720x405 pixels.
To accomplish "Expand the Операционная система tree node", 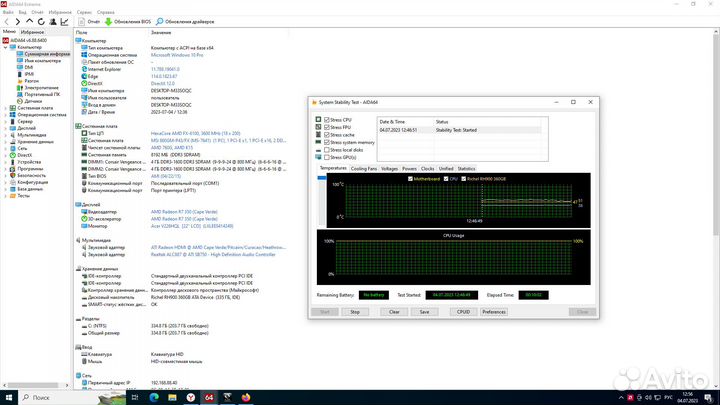I will [x=6, y=115].
